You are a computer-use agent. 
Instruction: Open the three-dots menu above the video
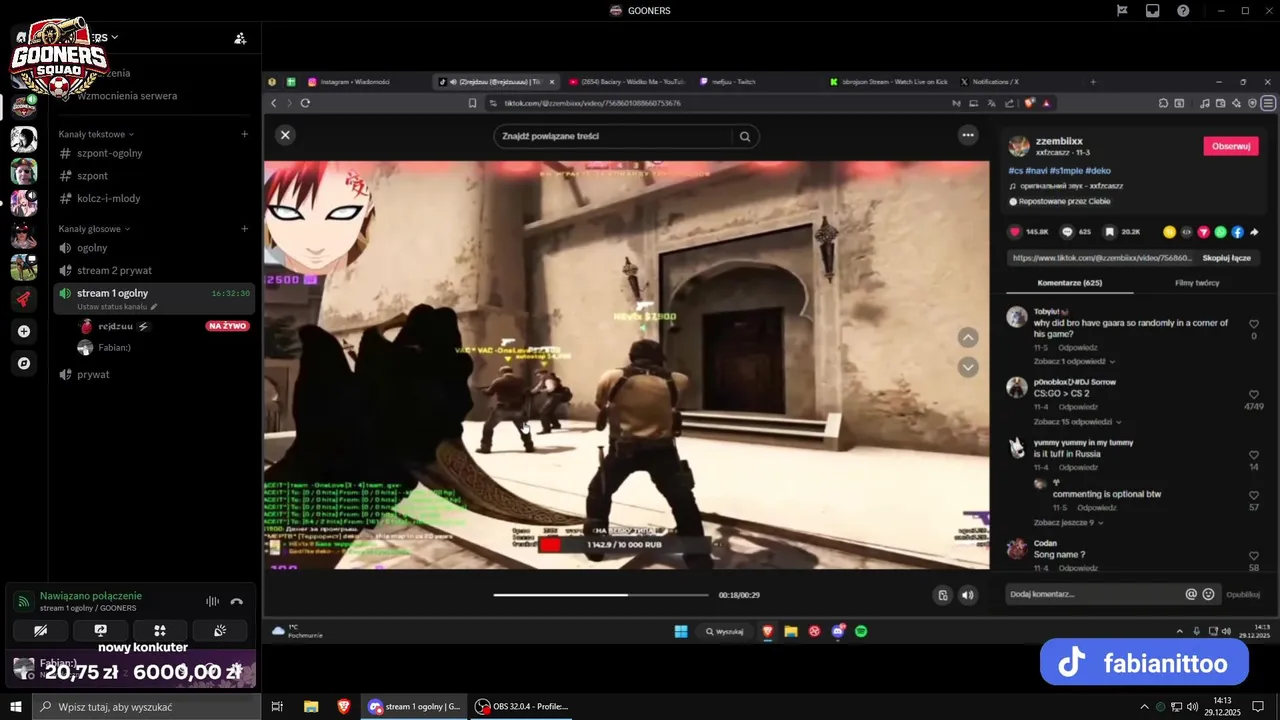[x=967, y=134]
